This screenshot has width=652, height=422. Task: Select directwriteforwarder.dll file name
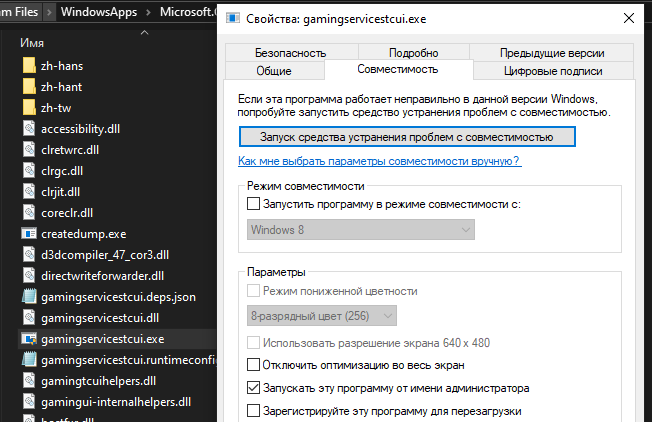click(103, 276)
